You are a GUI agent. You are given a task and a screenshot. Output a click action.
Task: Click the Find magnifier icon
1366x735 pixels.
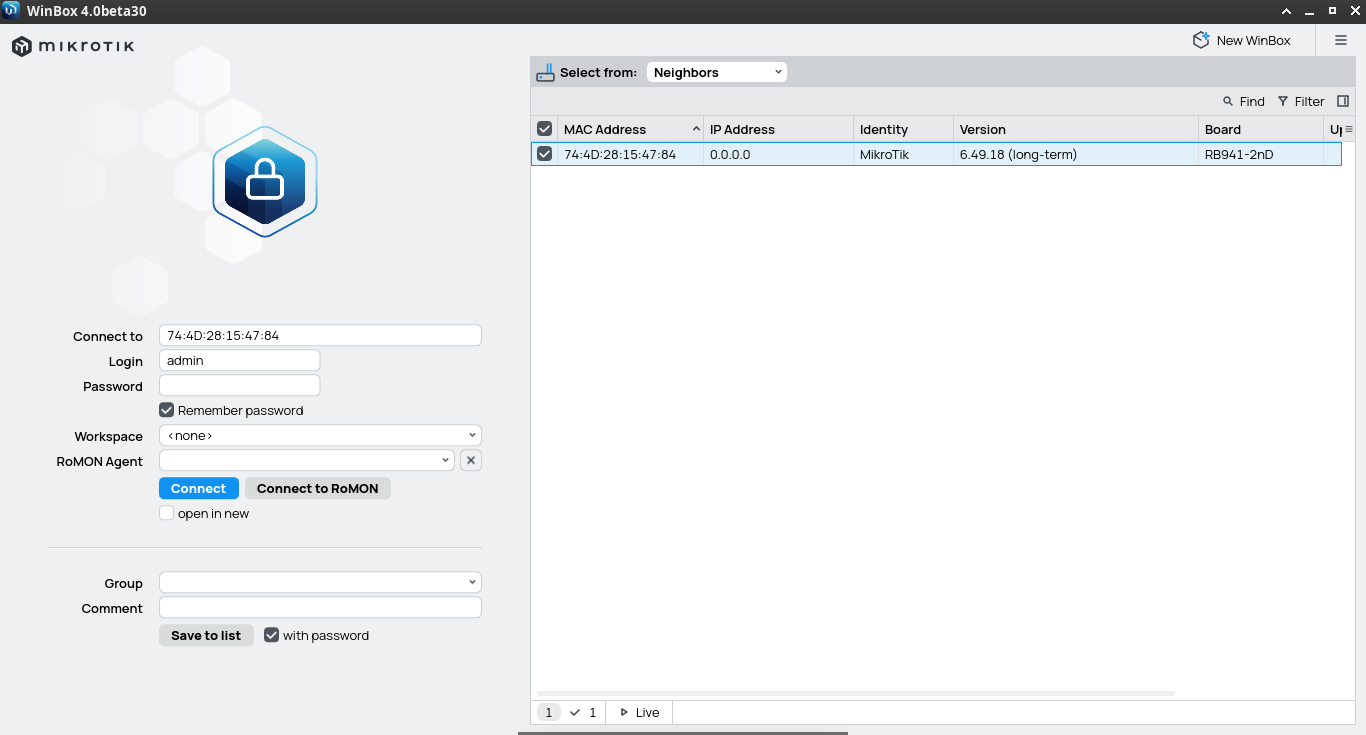1228,101
